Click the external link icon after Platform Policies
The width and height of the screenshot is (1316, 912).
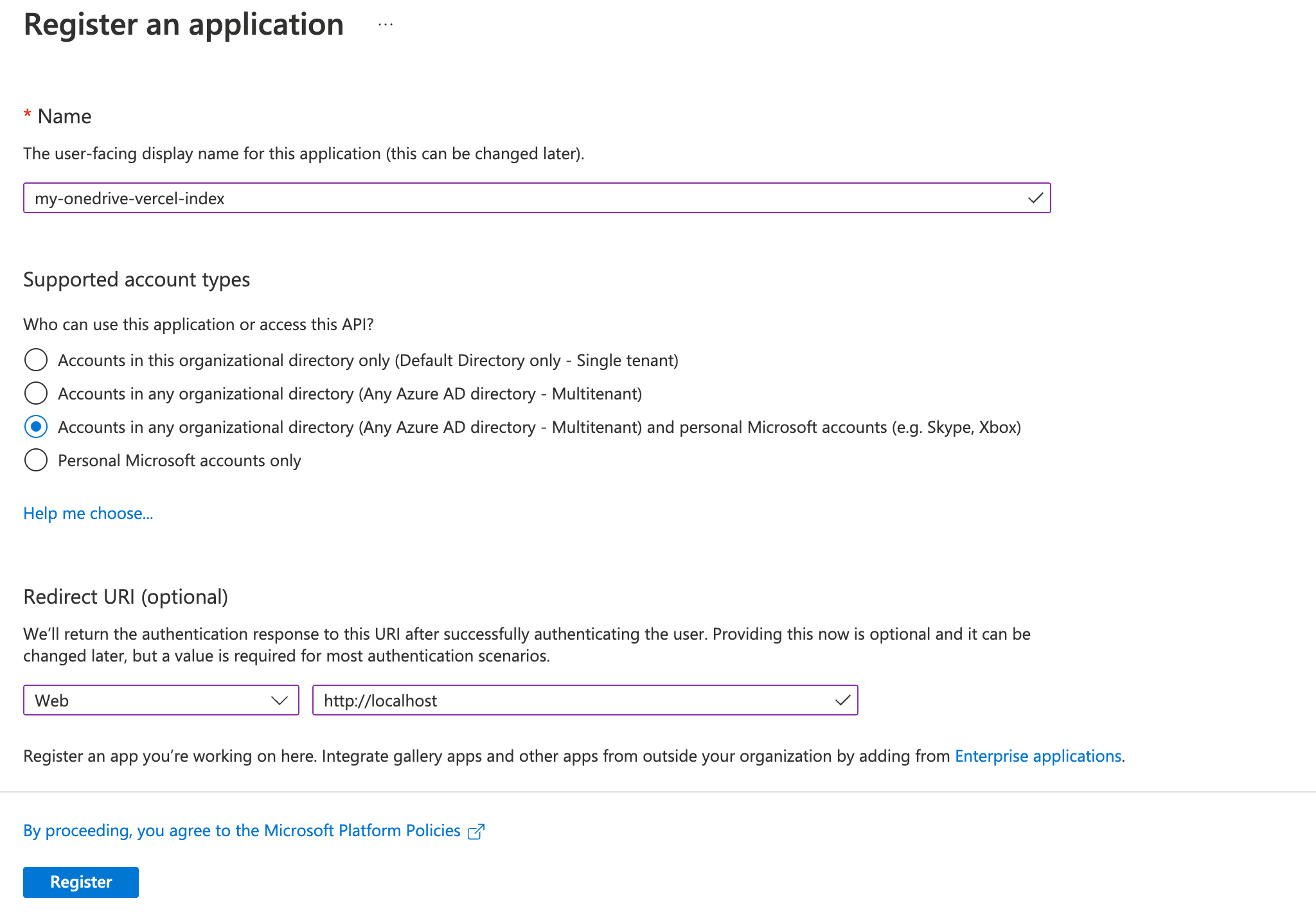tap(477, 830)
